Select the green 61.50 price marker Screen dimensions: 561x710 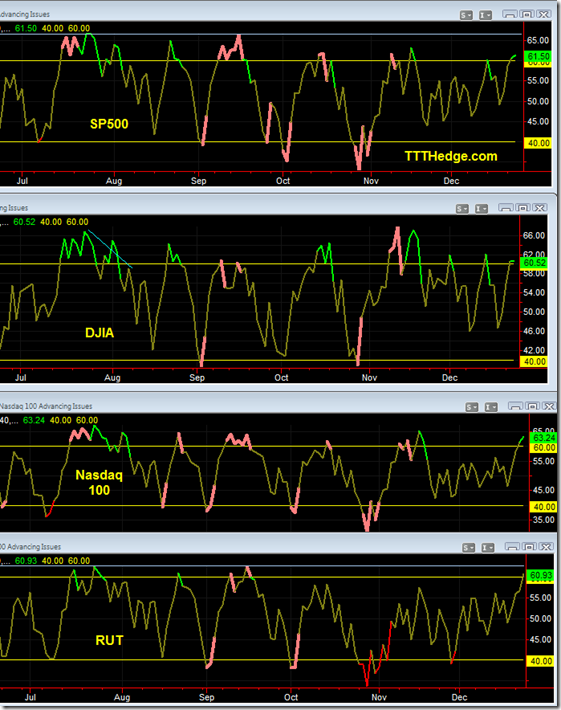pyautogui.click(x=537, y=57)
